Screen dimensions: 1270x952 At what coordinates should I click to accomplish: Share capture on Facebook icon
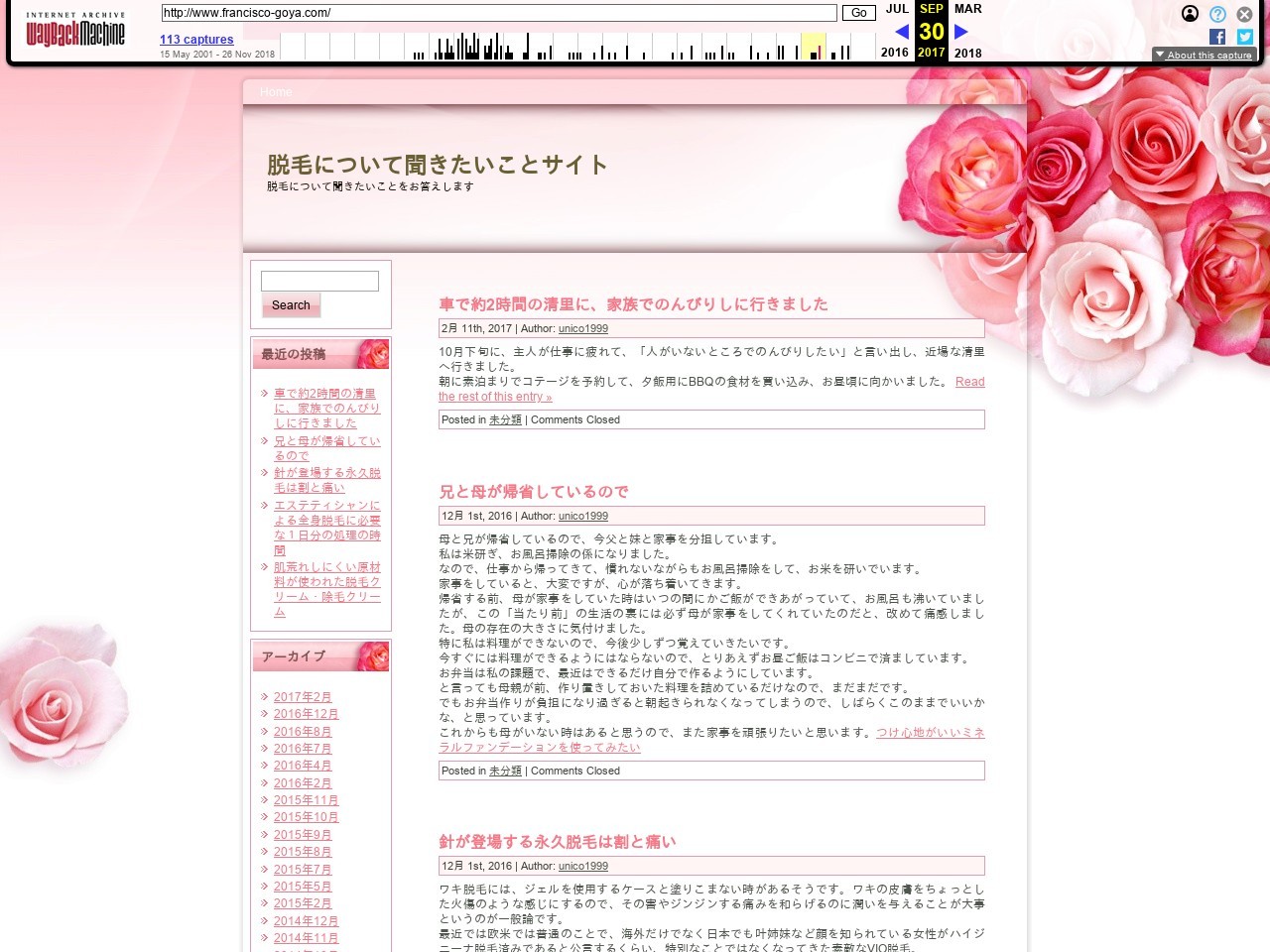click(1217, 37)
